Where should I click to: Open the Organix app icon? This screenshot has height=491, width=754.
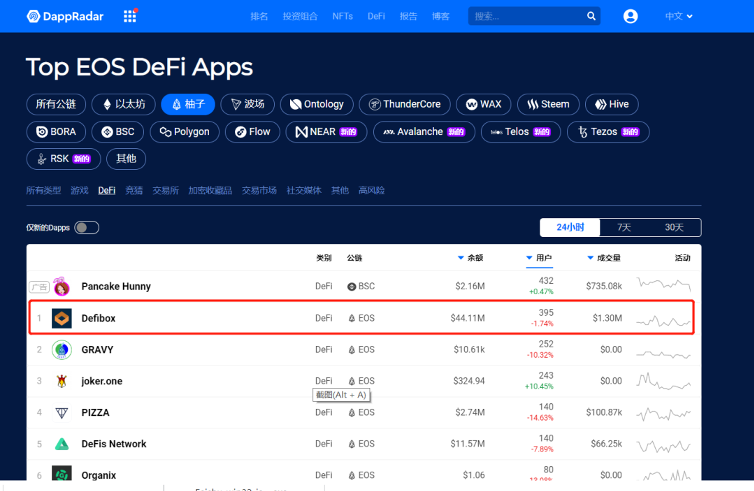[x=62, y=474]
